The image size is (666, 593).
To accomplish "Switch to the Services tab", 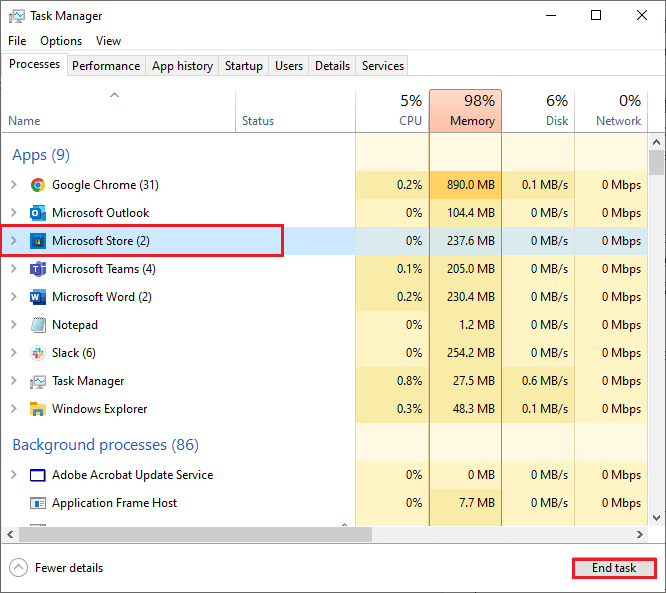I will [x=383, y=66].
